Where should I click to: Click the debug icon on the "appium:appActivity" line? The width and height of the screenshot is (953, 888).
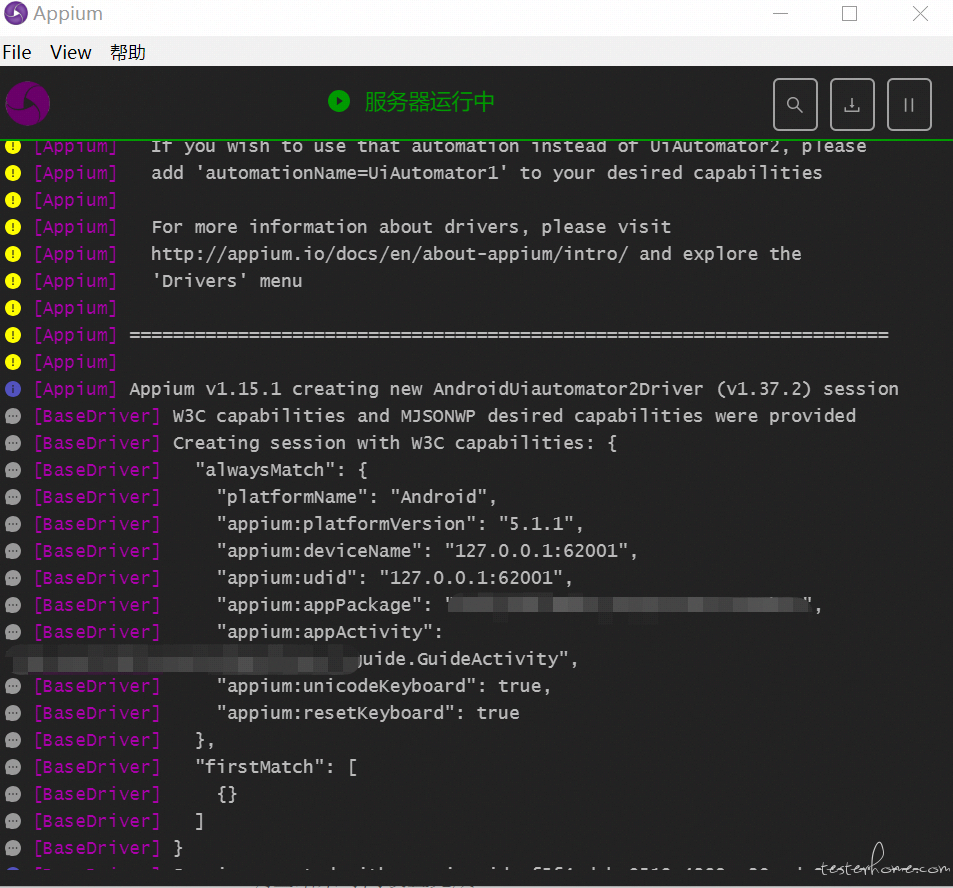point(13,632)
